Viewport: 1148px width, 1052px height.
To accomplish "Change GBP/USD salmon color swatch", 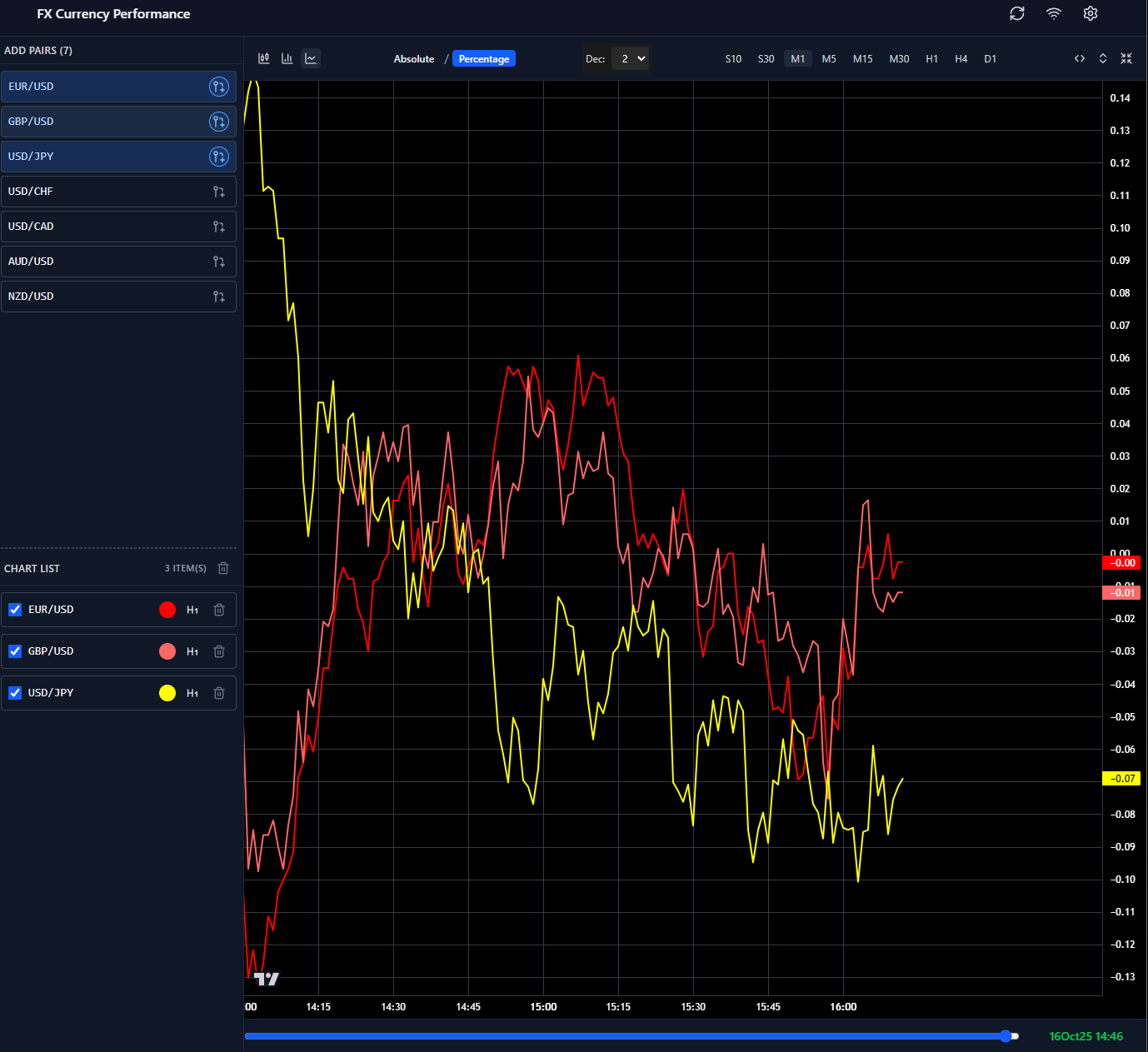I will click(167, 651).
